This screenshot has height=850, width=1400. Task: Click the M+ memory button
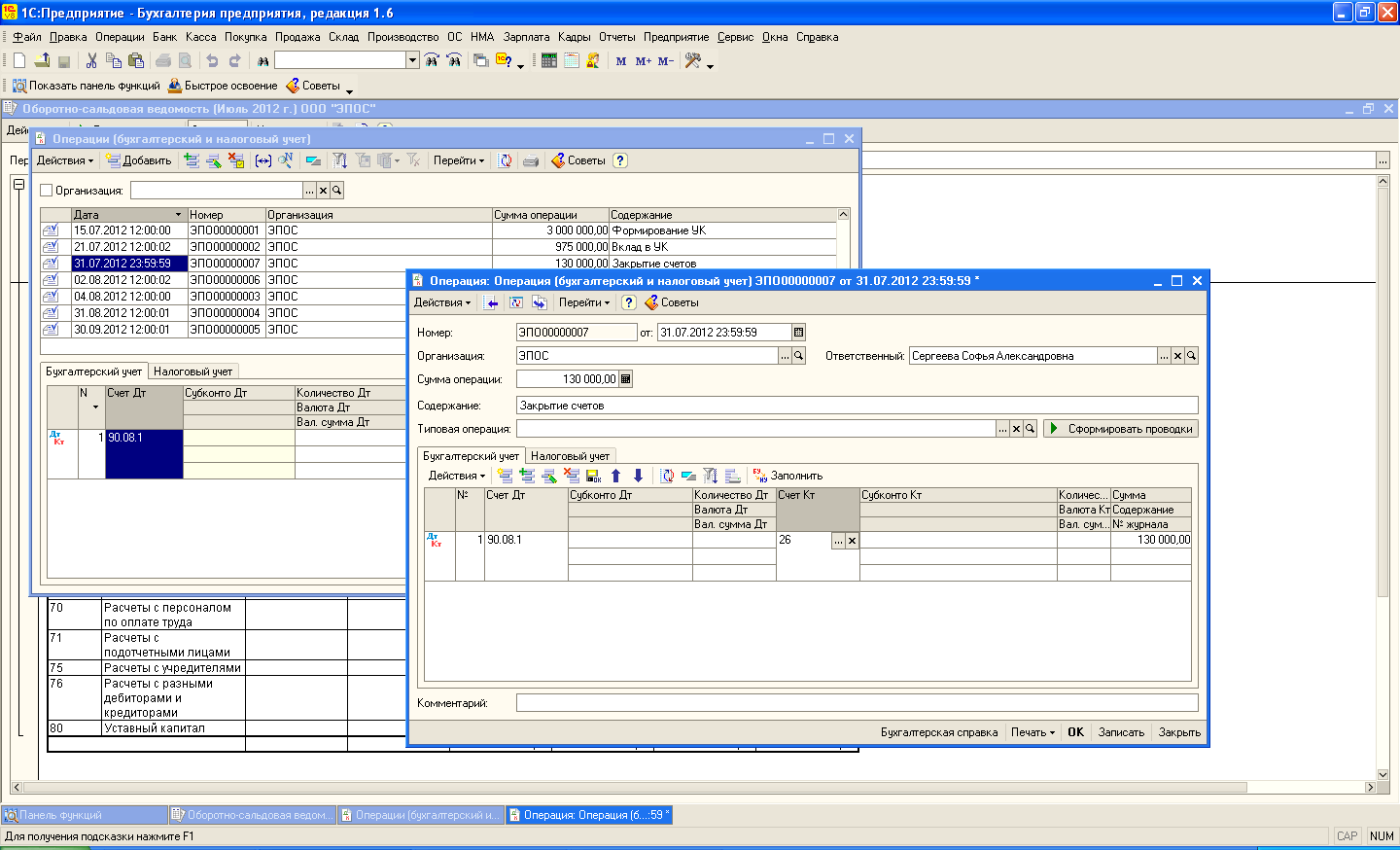(x=643, y=60)
